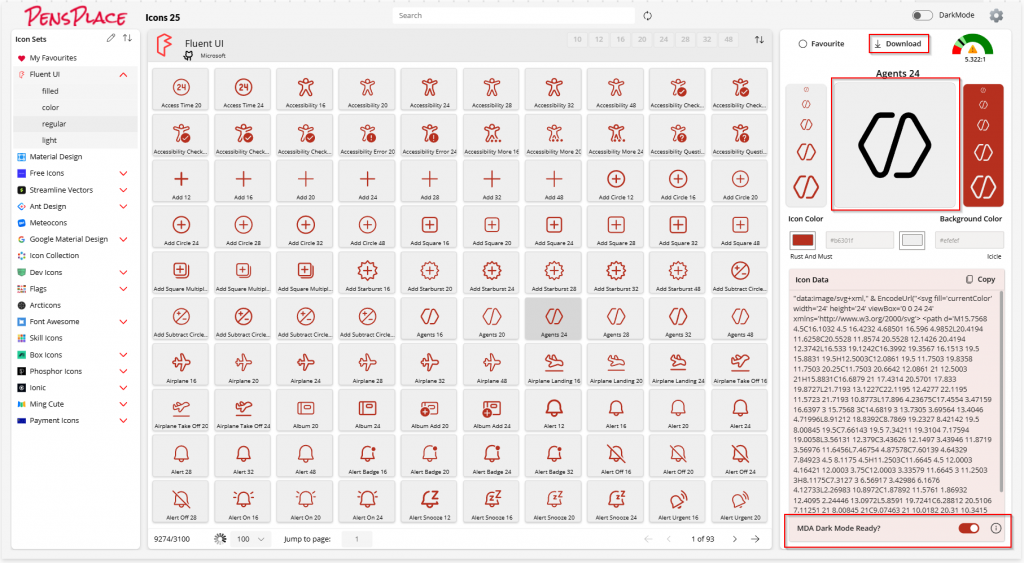The width and height of the screenshot is (1024, 563).
Task: Open the Arcticons icon set
Action: (45, 305)
